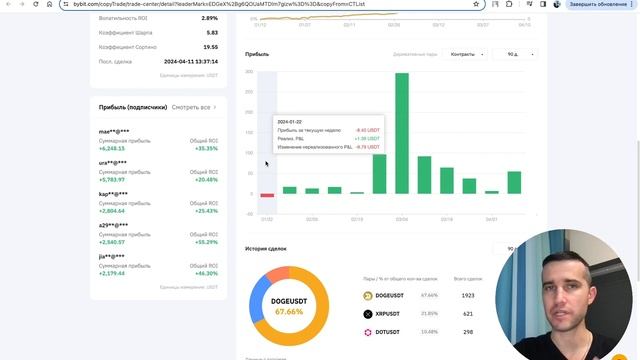The image size is (640, 360).
Task: Open the 90 д. profit period dropdown
Action: [x=515, y=54]
